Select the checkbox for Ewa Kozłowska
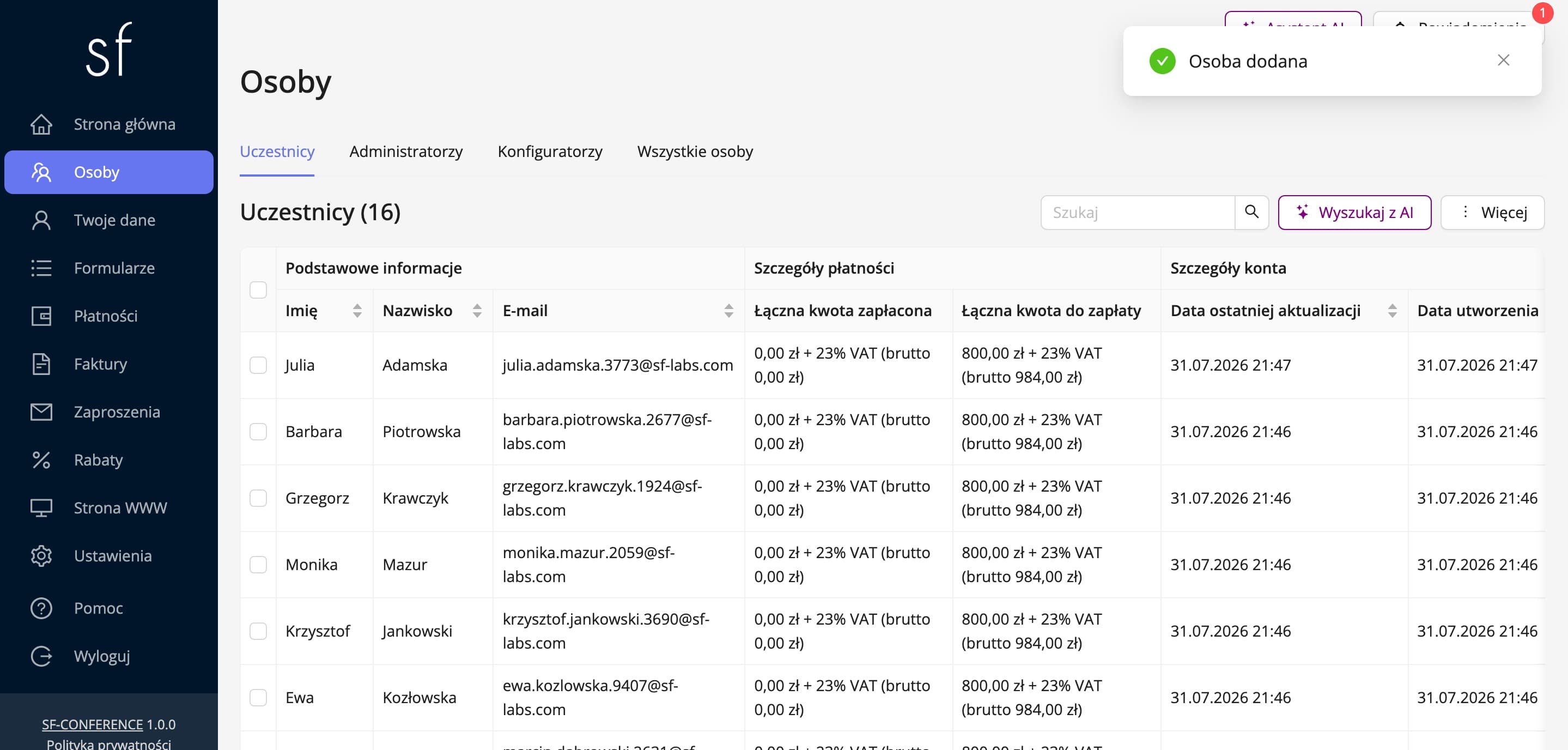Viewport: 1568px width, 750px height. [258, 697]
